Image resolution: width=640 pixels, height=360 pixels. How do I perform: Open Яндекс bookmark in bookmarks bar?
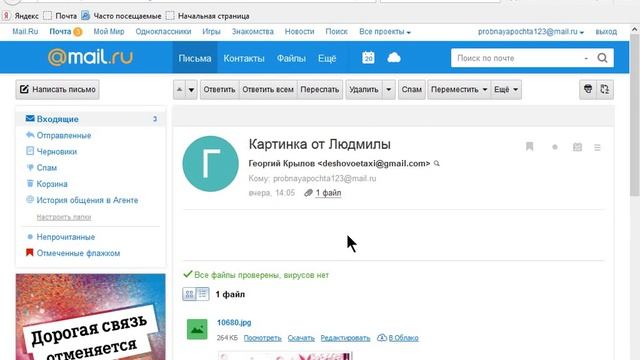click(21, 16)
